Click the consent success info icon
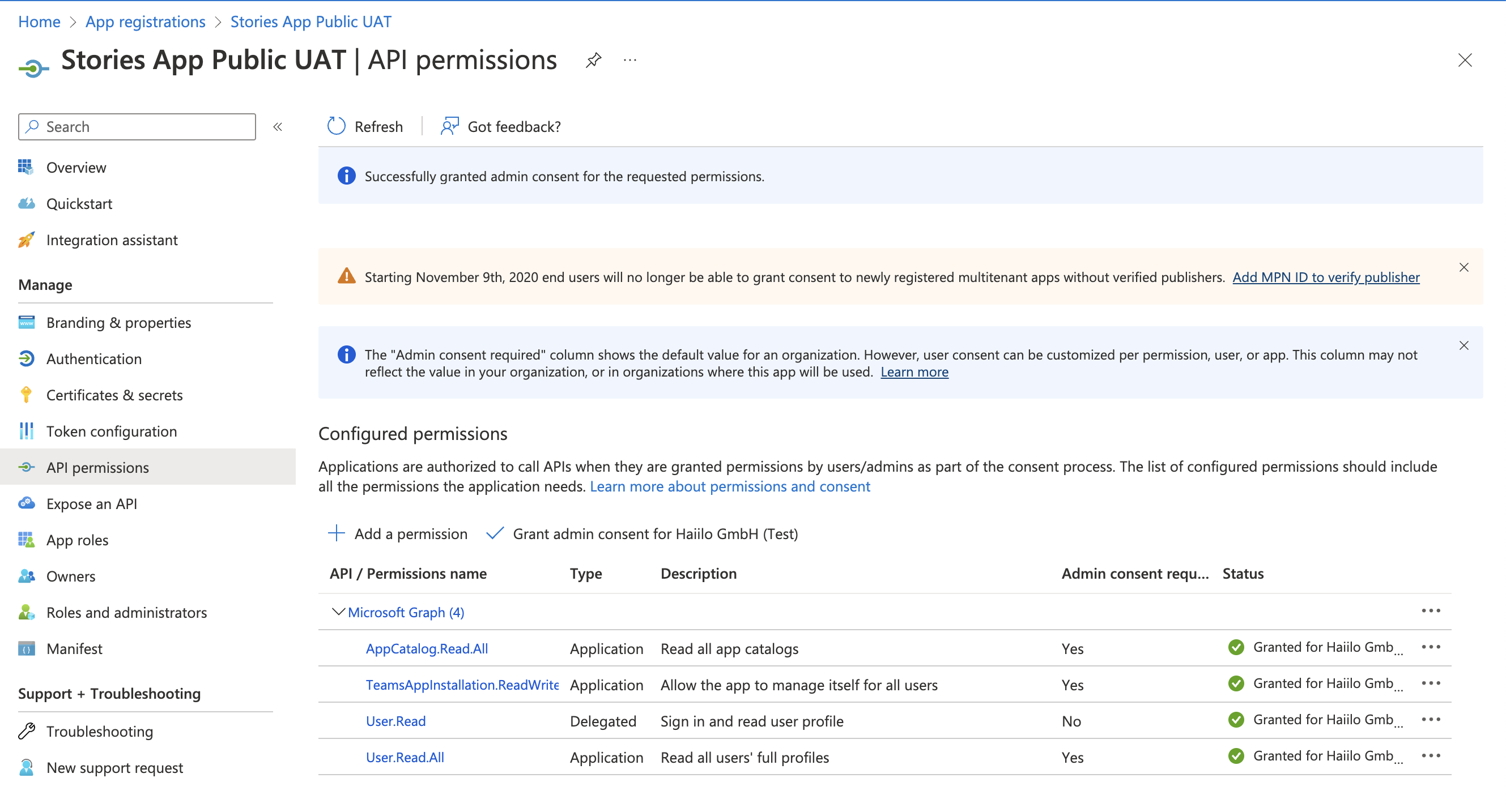Viewport: 1506px width, 812px height. tap(347, 176)
